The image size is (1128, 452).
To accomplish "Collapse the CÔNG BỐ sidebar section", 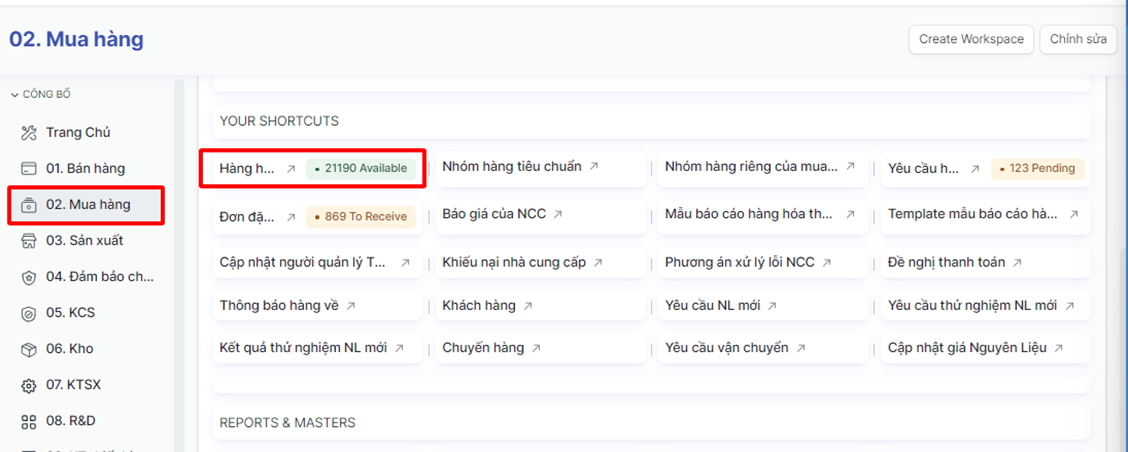I will 15,95.
